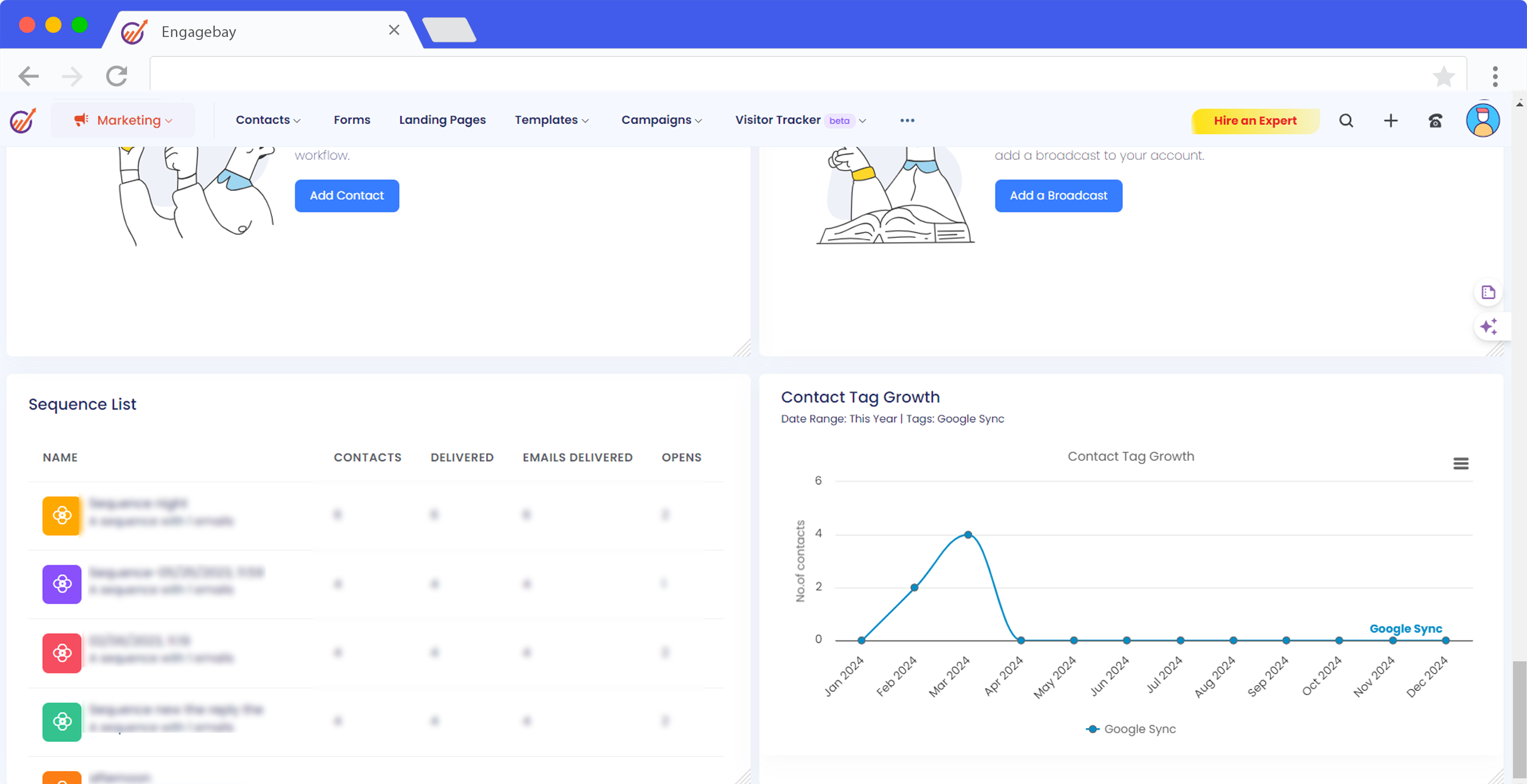Click the Mar 2024 chart data point
This screenshot has width=1527, height=784.
coord(967,535)
